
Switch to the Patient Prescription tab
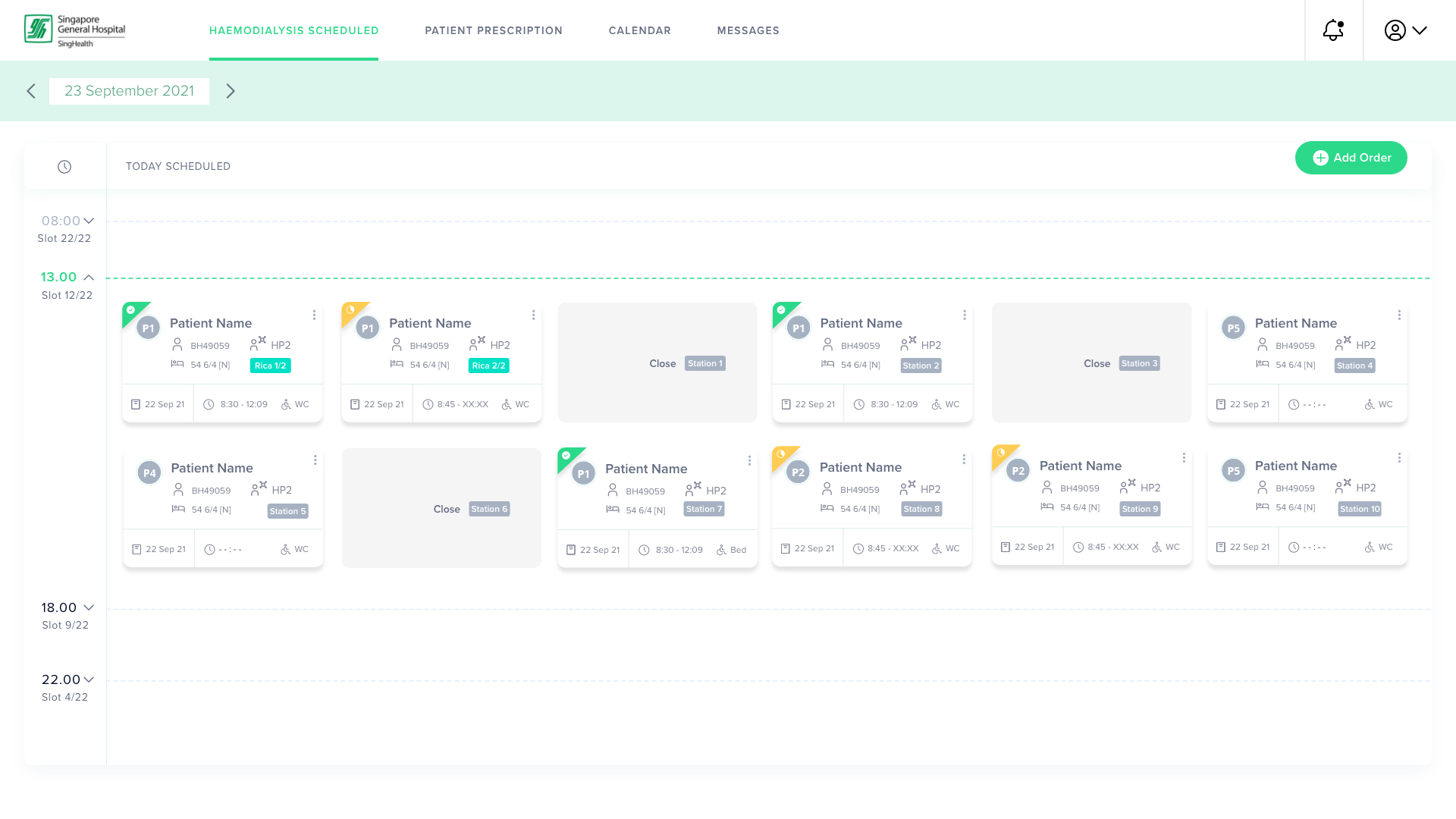(494, 30)
